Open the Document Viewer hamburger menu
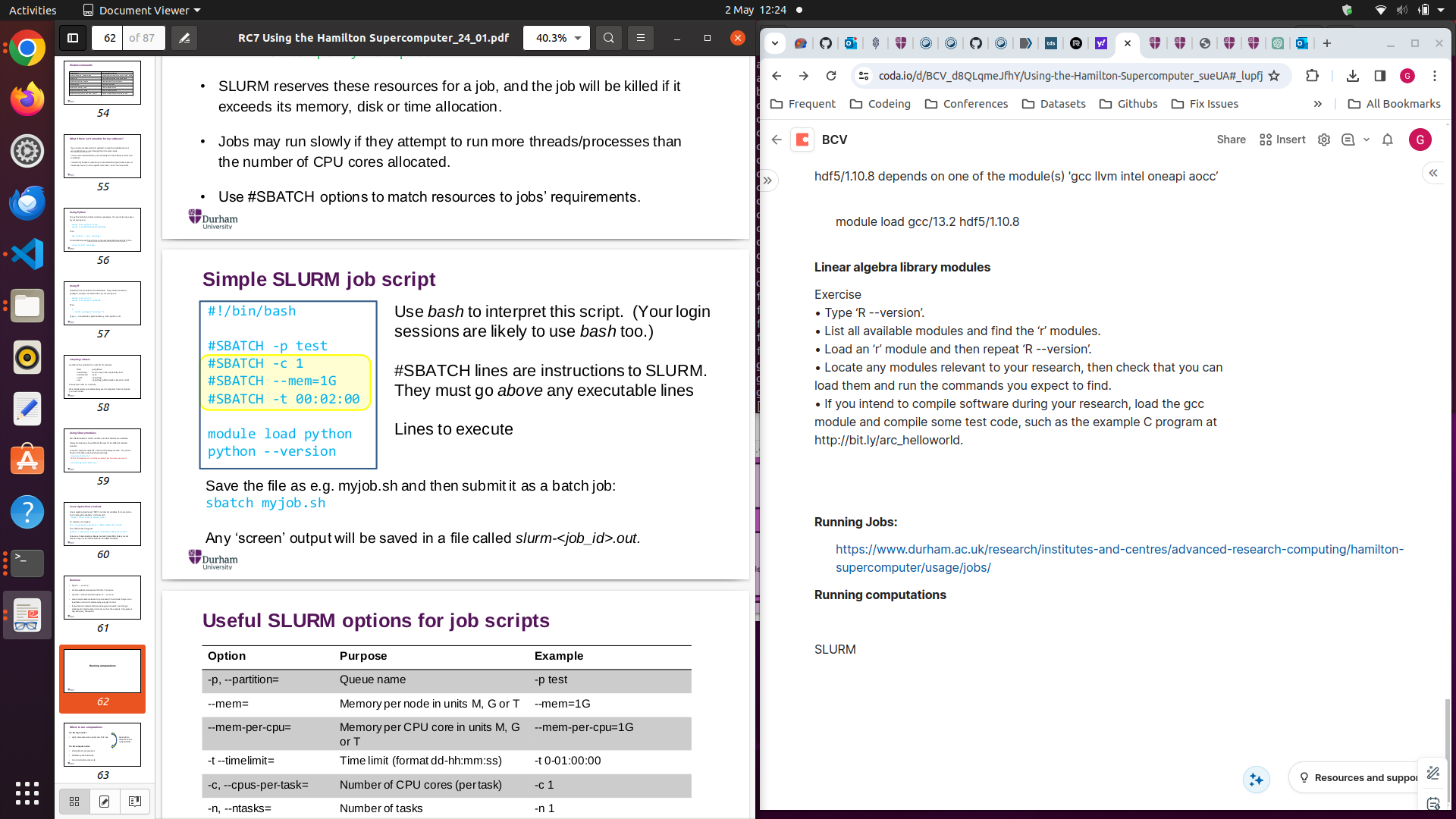1456x819 pixels. tap(641, 37)
